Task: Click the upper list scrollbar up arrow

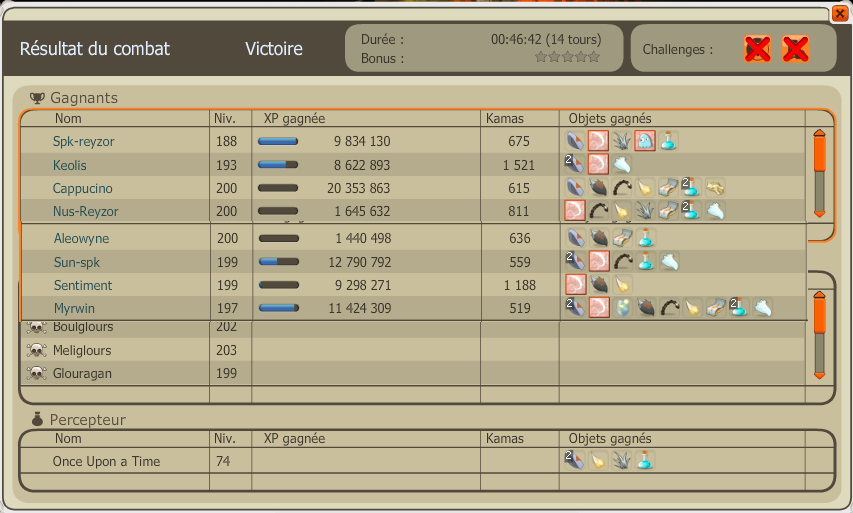Action: point(819,133)
